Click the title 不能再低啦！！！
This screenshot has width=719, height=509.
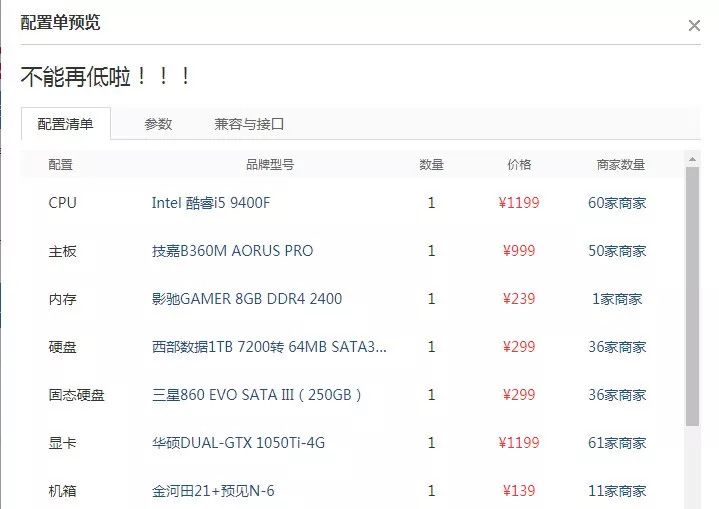tap(105, 77)
